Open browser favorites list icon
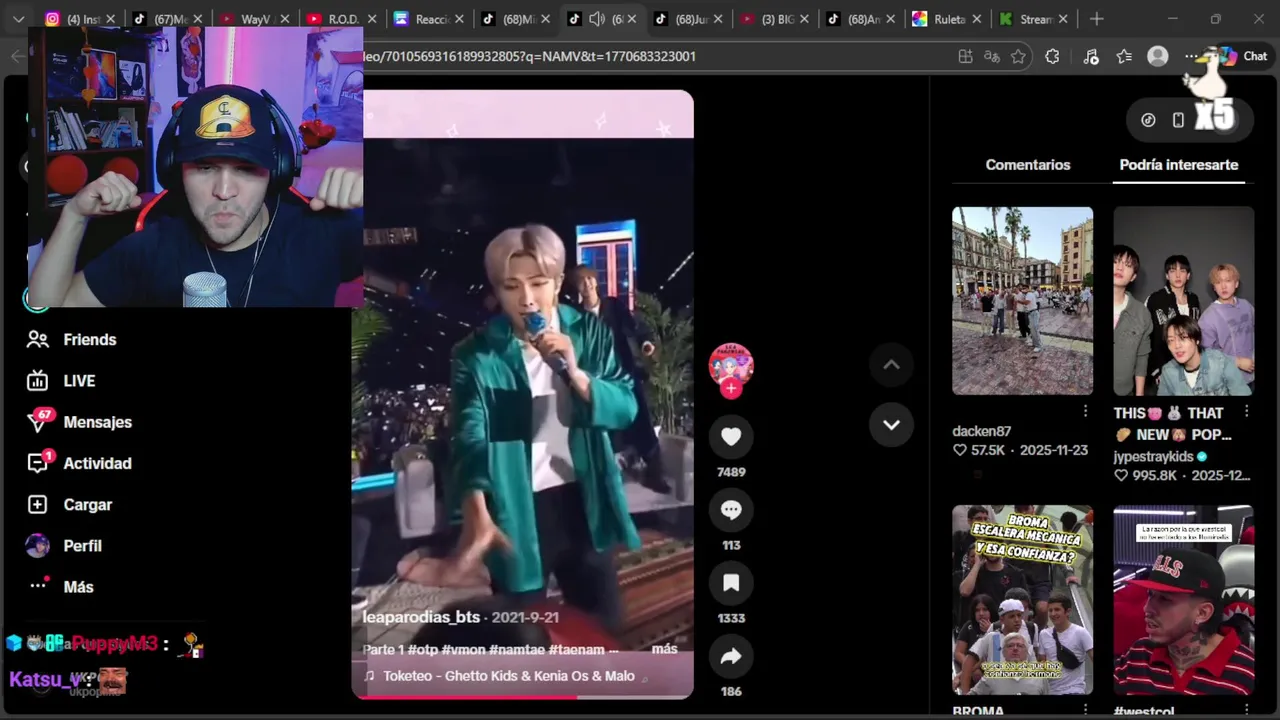The width and height of the screenshot is (1280, 720). [x=1124, y=57]
